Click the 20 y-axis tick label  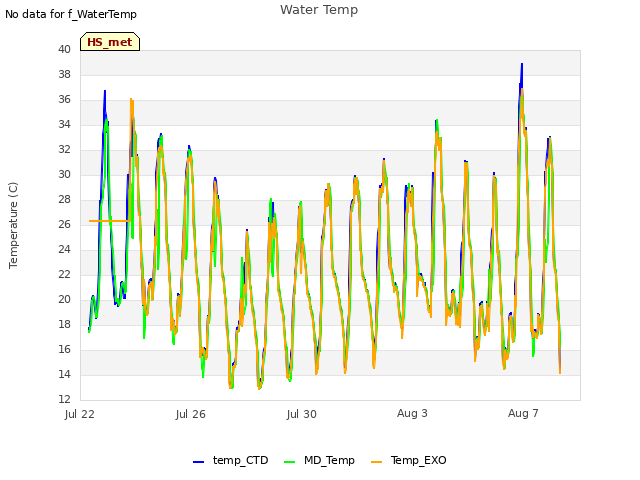click(64, 299)
